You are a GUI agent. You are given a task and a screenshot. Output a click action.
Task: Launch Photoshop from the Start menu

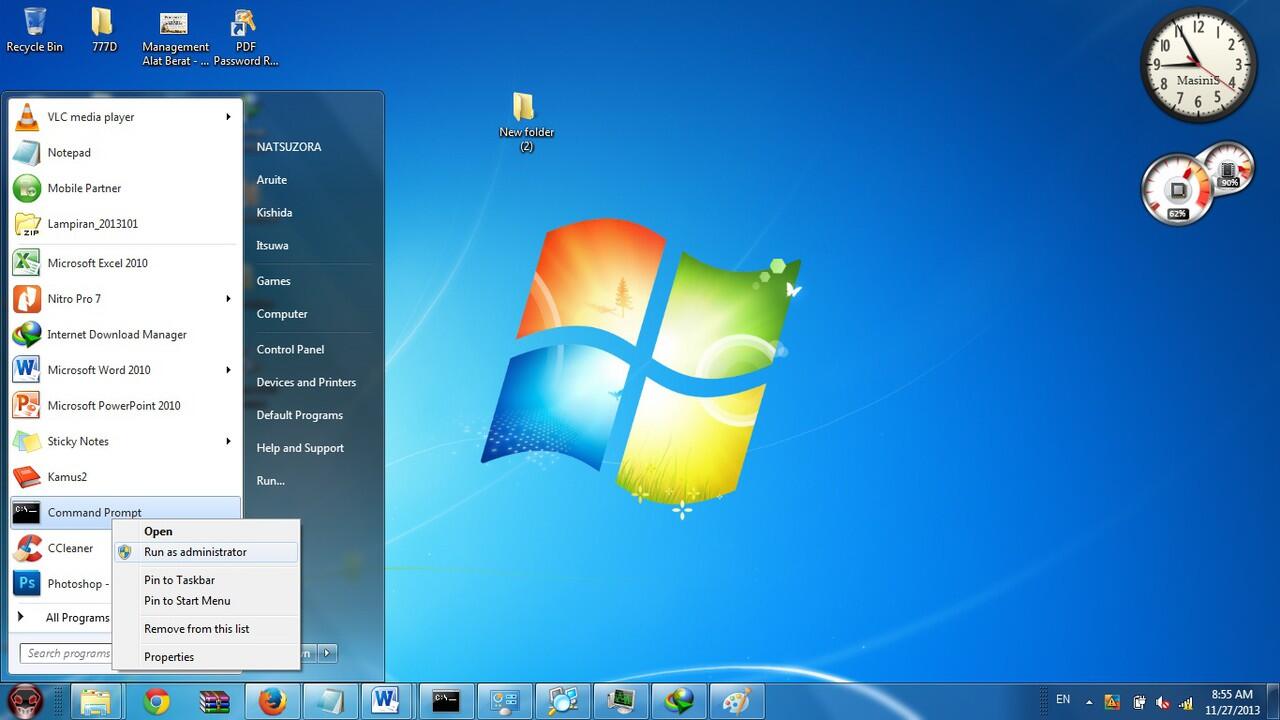pyautogui.click(x=60, y=584)
